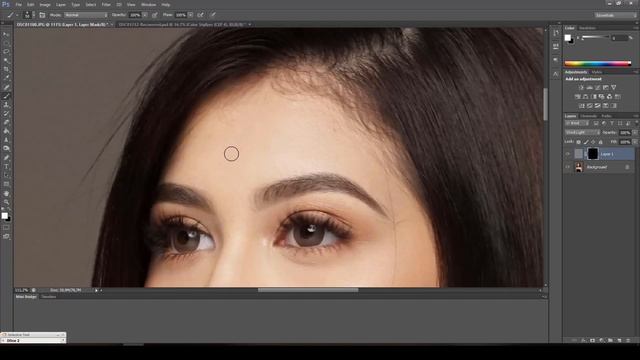640x360 pixels.
Task: Add a Vibrance adjustment
Action: coord(613,87)
